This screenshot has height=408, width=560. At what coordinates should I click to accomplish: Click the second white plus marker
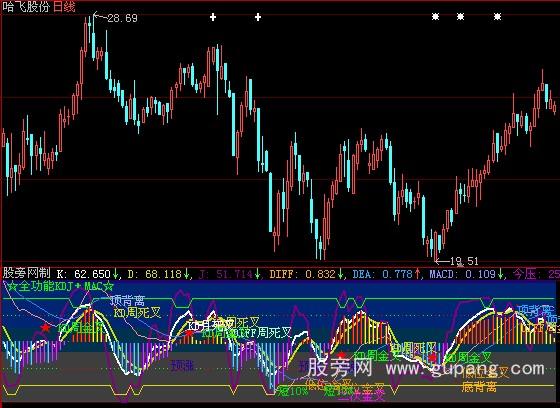click(258, 17)
